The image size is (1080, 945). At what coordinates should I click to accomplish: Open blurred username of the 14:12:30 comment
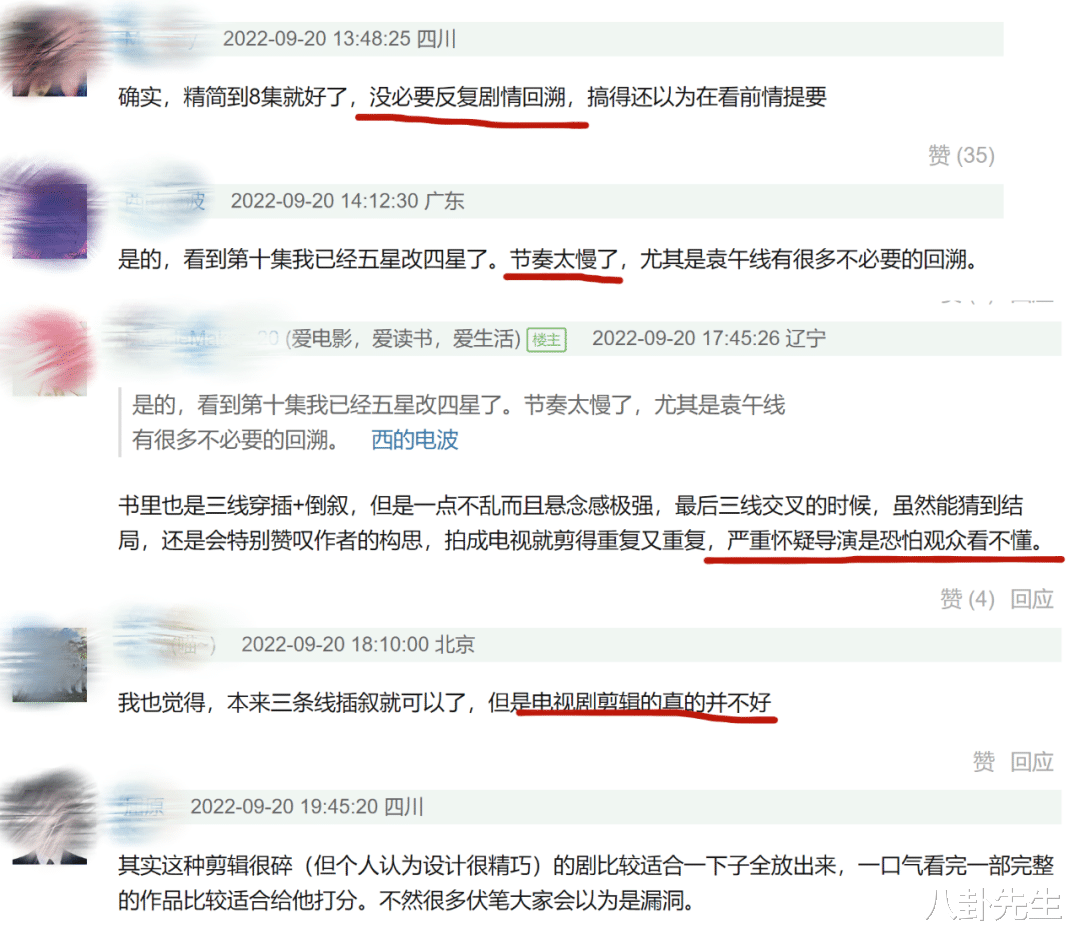[165, 201]
